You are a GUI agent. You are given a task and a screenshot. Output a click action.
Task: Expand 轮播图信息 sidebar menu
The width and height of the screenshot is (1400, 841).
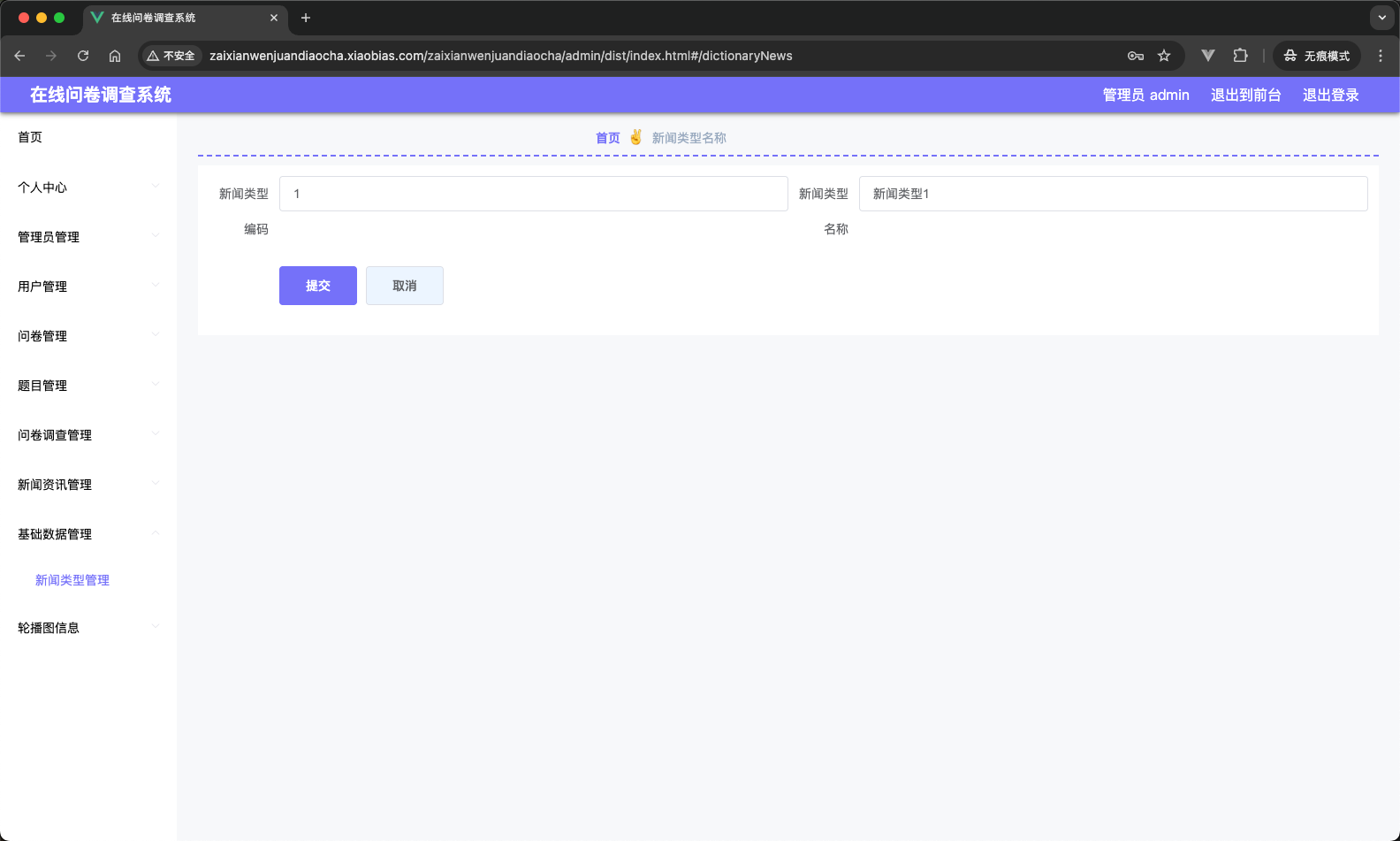(x=88, y=627)
